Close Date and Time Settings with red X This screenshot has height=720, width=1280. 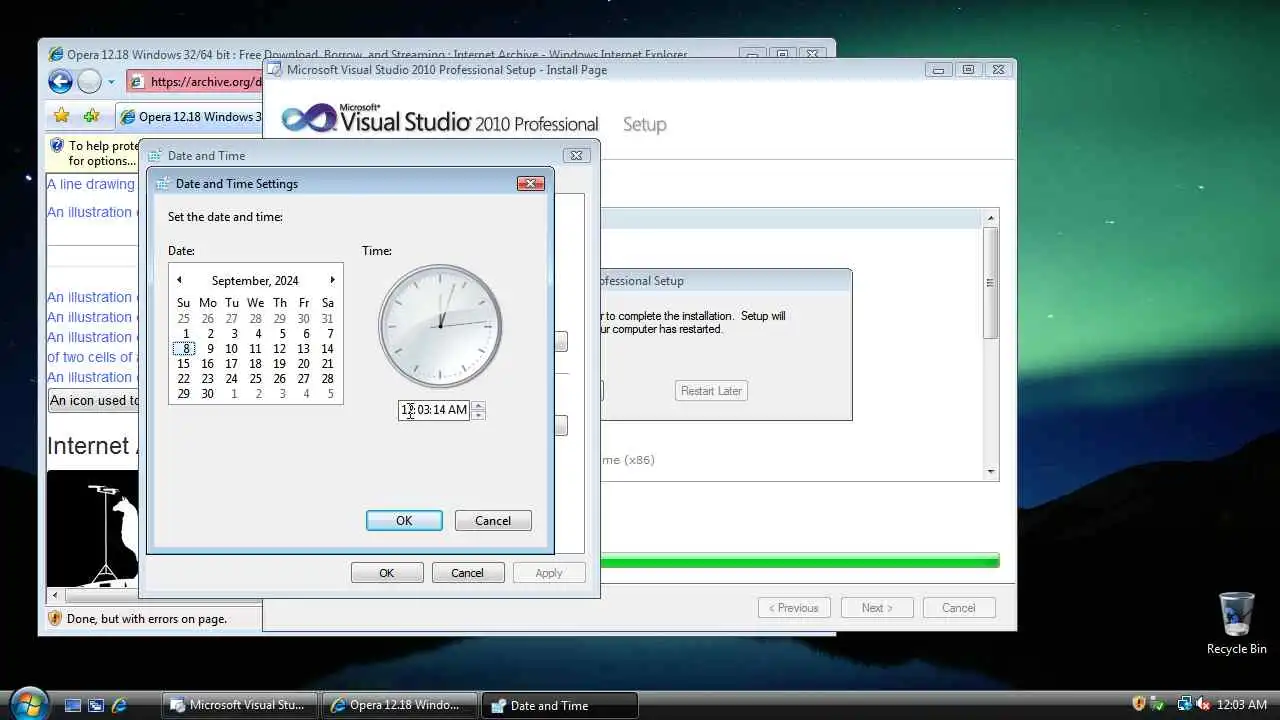(530, 183)
